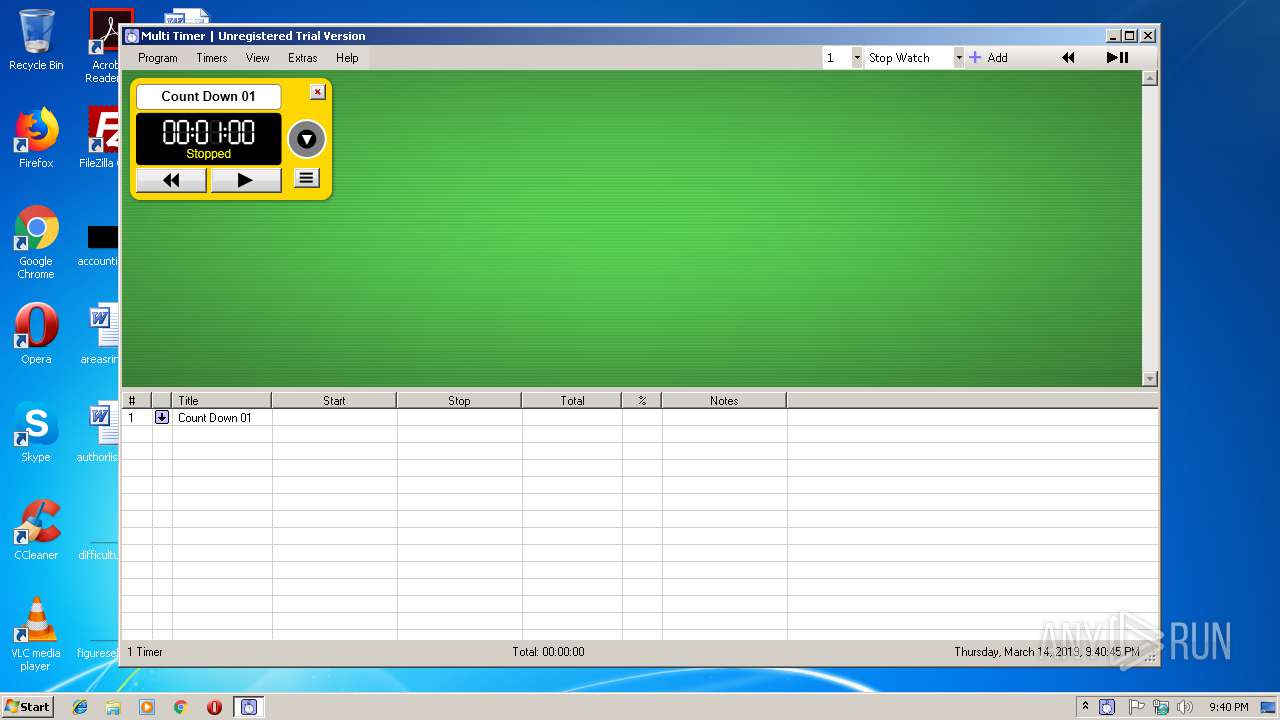Click the Add timer button
This screenshot has height=720, width=1280.
pos(988,58)
